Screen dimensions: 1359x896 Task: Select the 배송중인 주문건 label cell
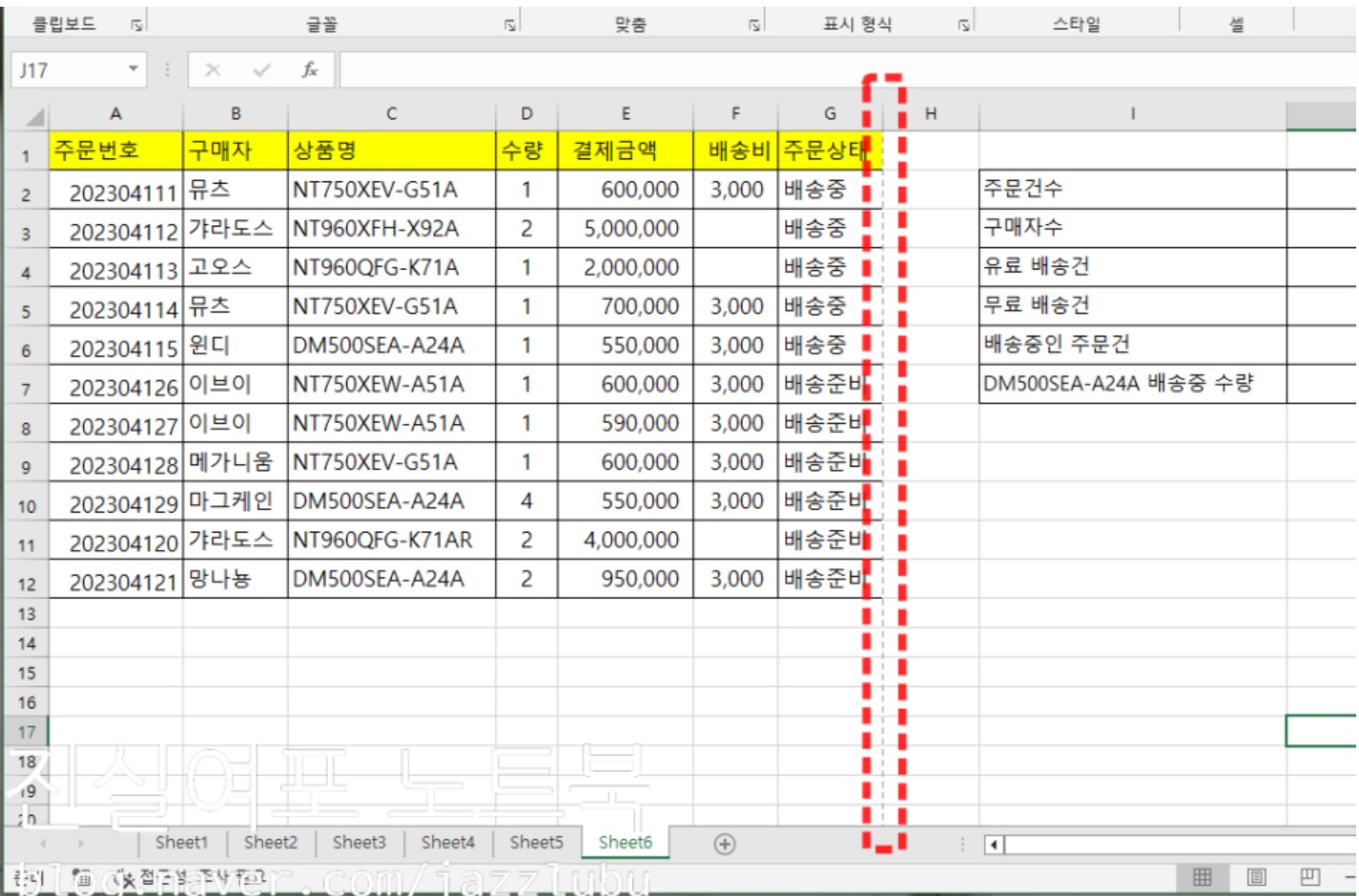coord(1132,345)
